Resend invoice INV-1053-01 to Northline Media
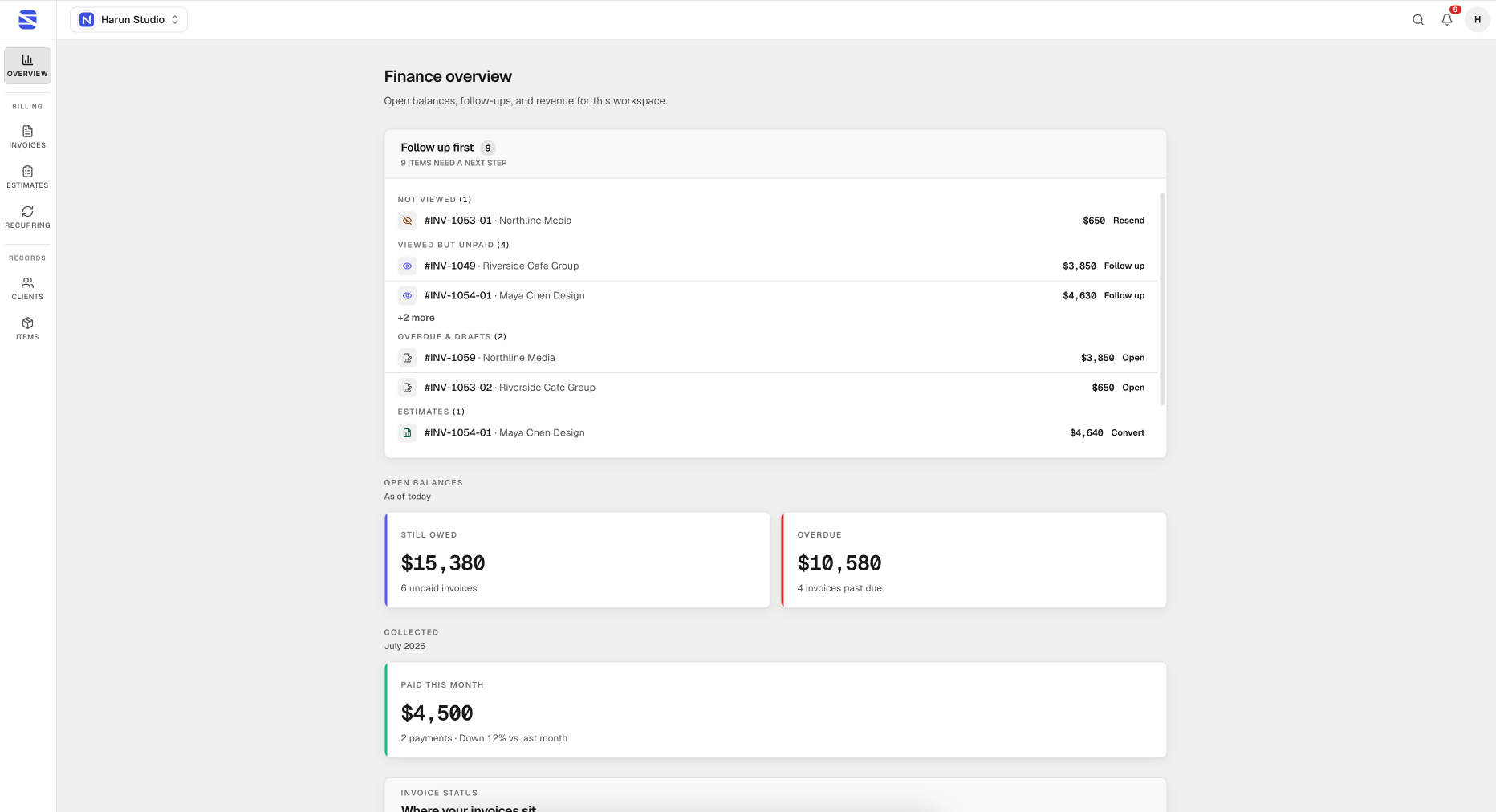The image size is (1496, 812). (x=1128, y=221)
